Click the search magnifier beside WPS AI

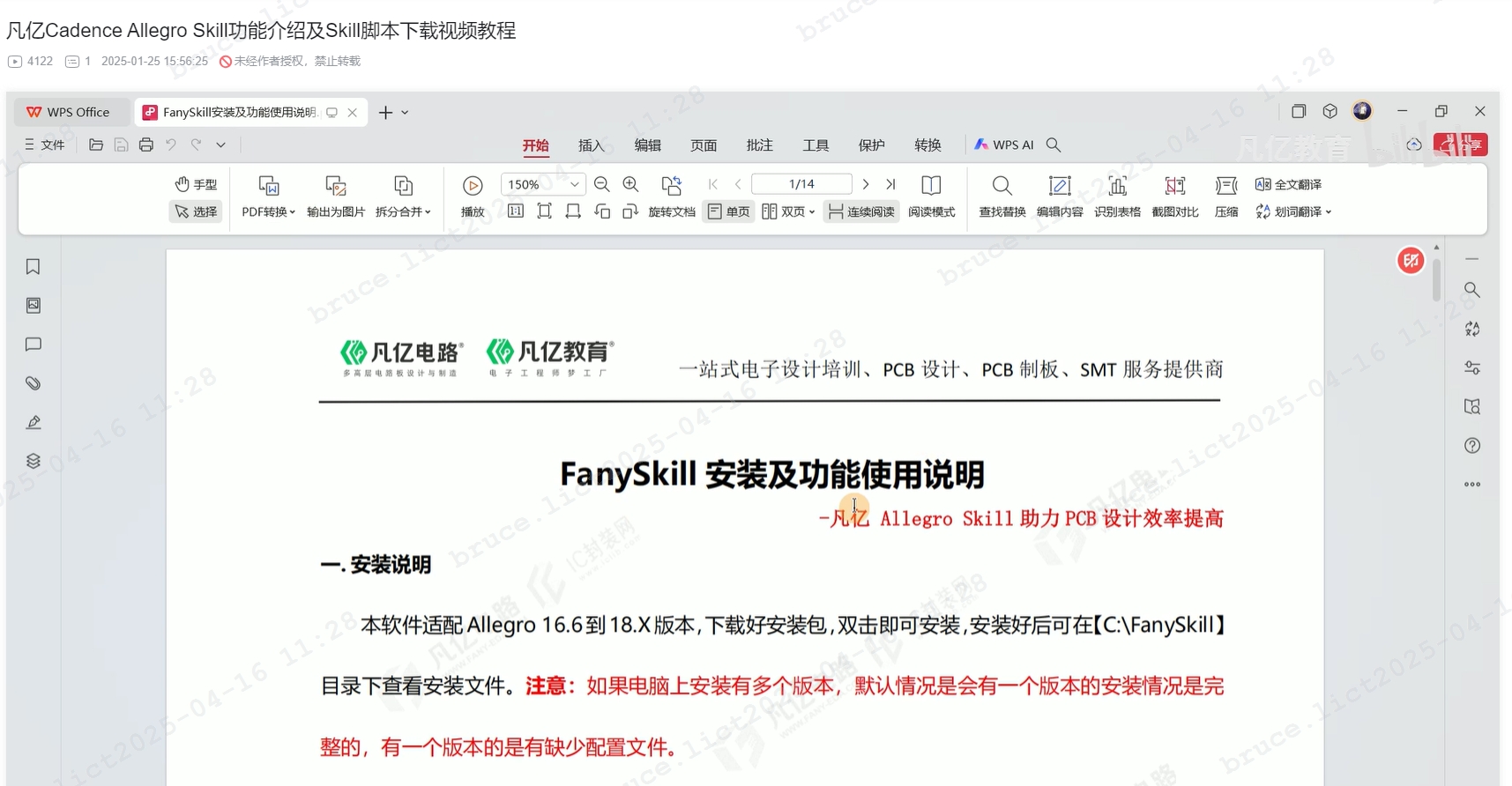1054,145
